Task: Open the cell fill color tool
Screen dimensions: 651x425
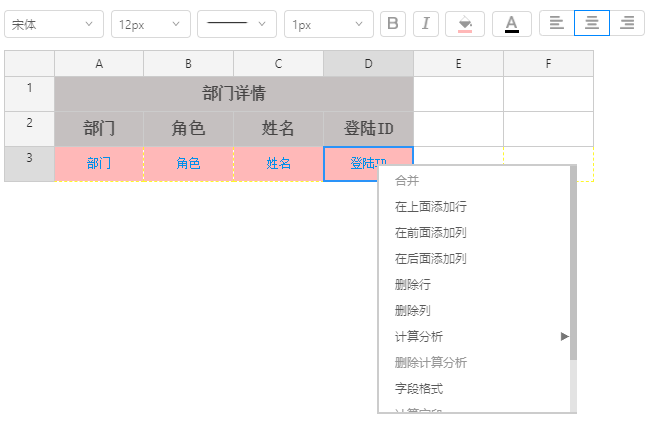Action: pos(465,23)
